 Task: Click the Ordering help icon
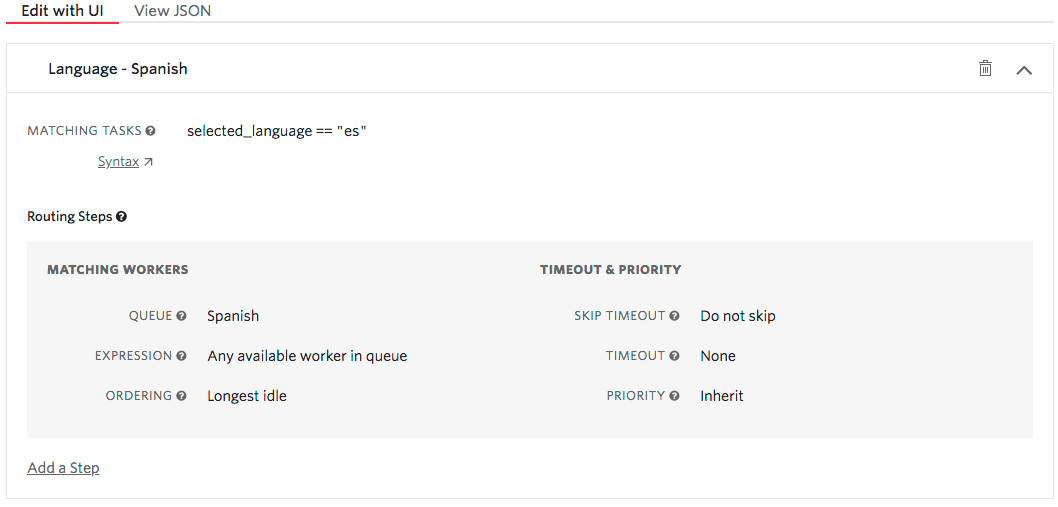pos(182,396)
